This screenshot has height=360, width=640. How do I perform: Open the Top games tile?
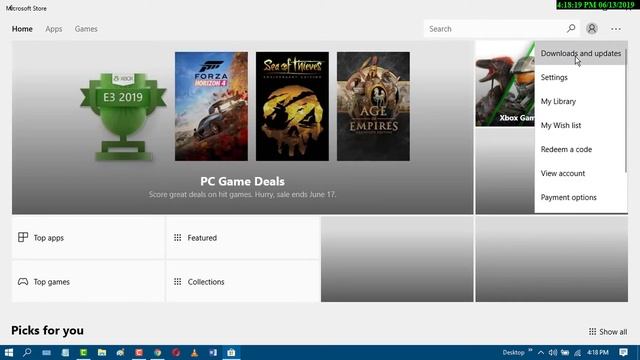[x=89, y=282]
